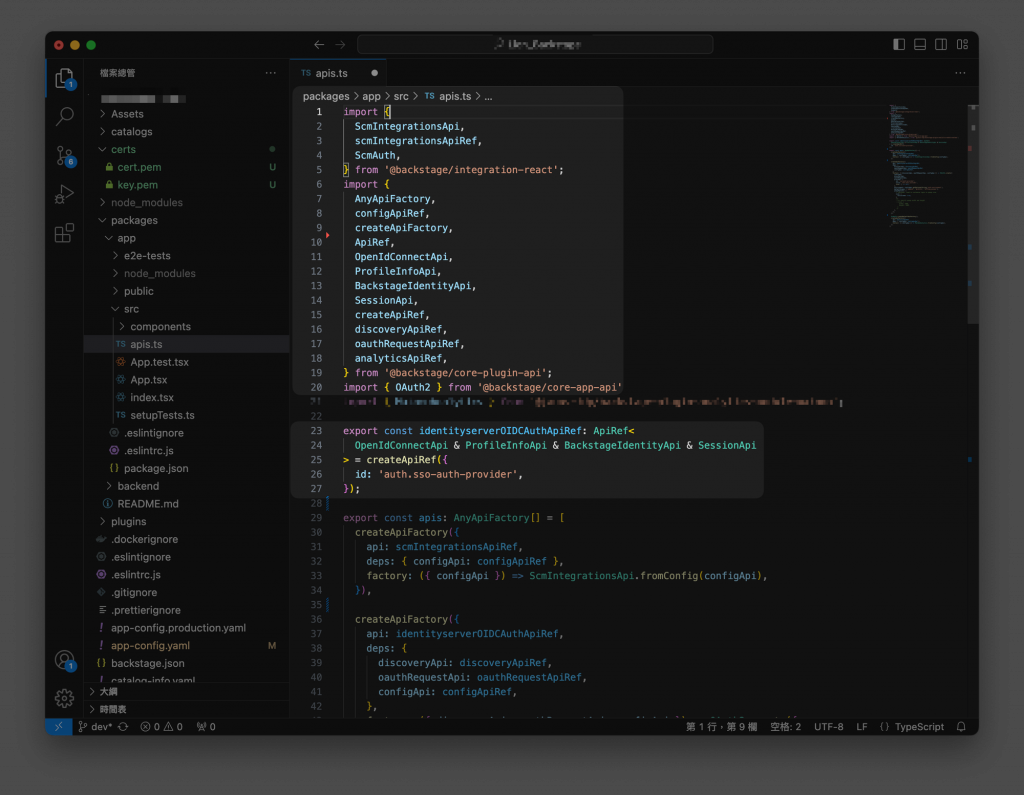The width and height of the screenshot is (1024, 795).
Task: Click packages in the breadcrumb
Action: (x=326, y=96)
